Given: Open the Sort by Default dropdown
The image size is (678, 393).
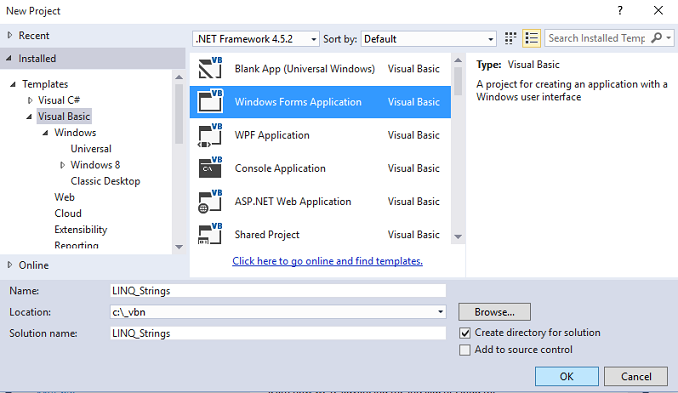Looking at the screenshot, I should (x=429, y=39).
